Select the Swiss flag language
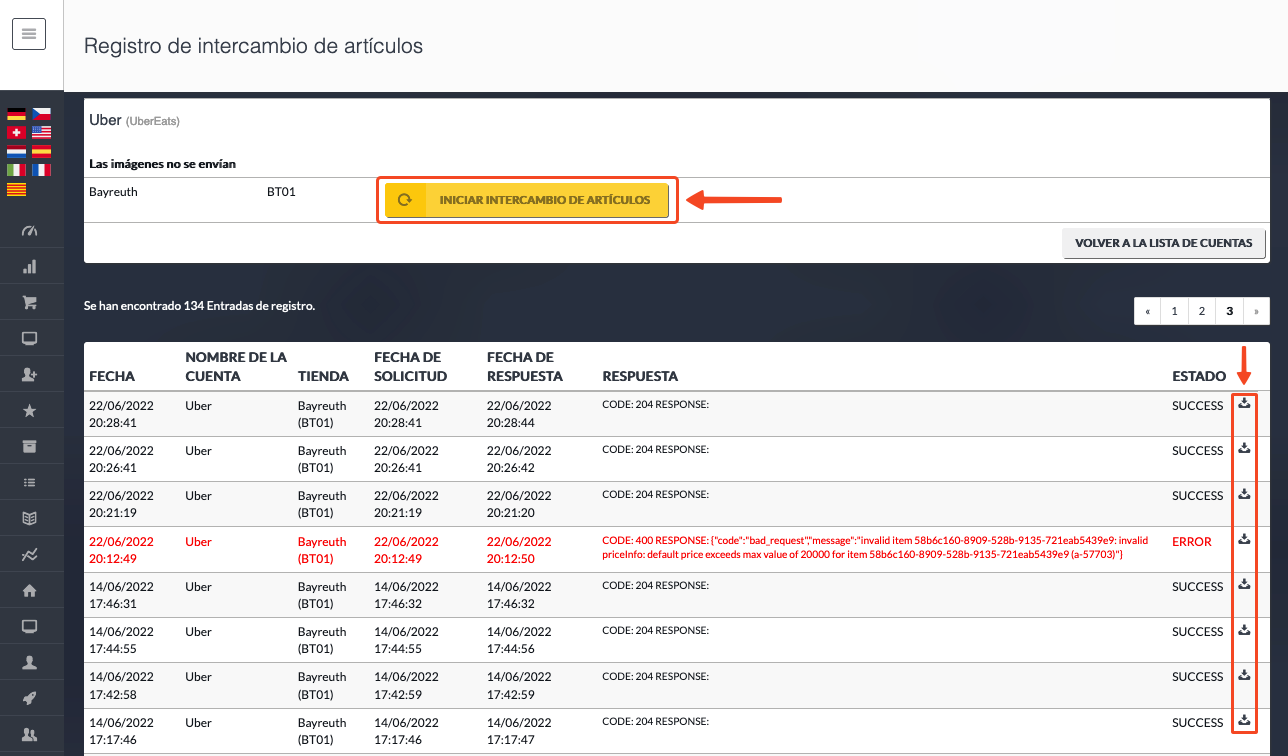This screenshot has width=1288, height=756. [16, 132]
